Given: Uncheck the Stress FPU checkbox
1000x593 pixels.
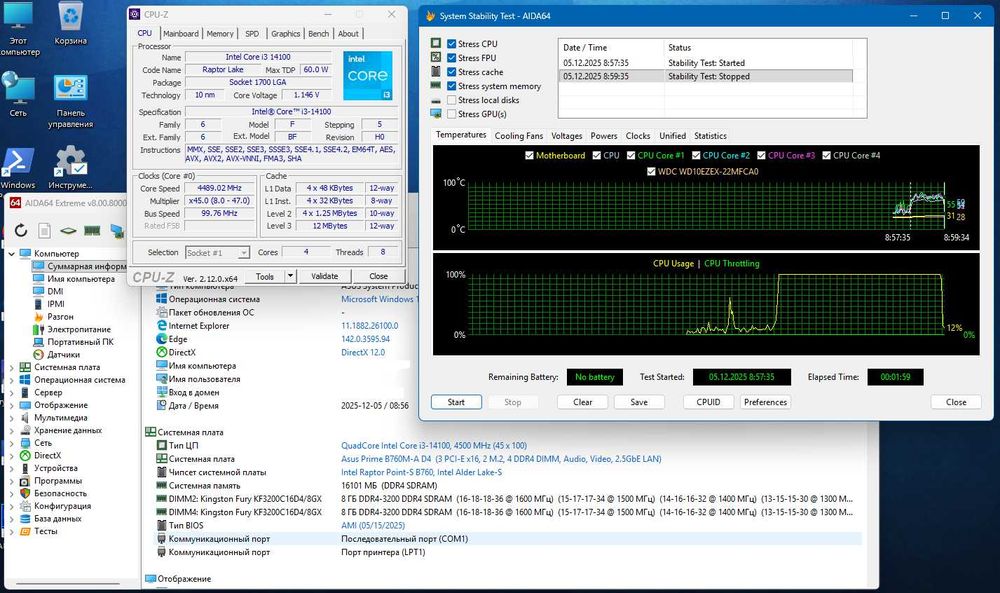Looking at the screenshot, I should click(452, 57).
